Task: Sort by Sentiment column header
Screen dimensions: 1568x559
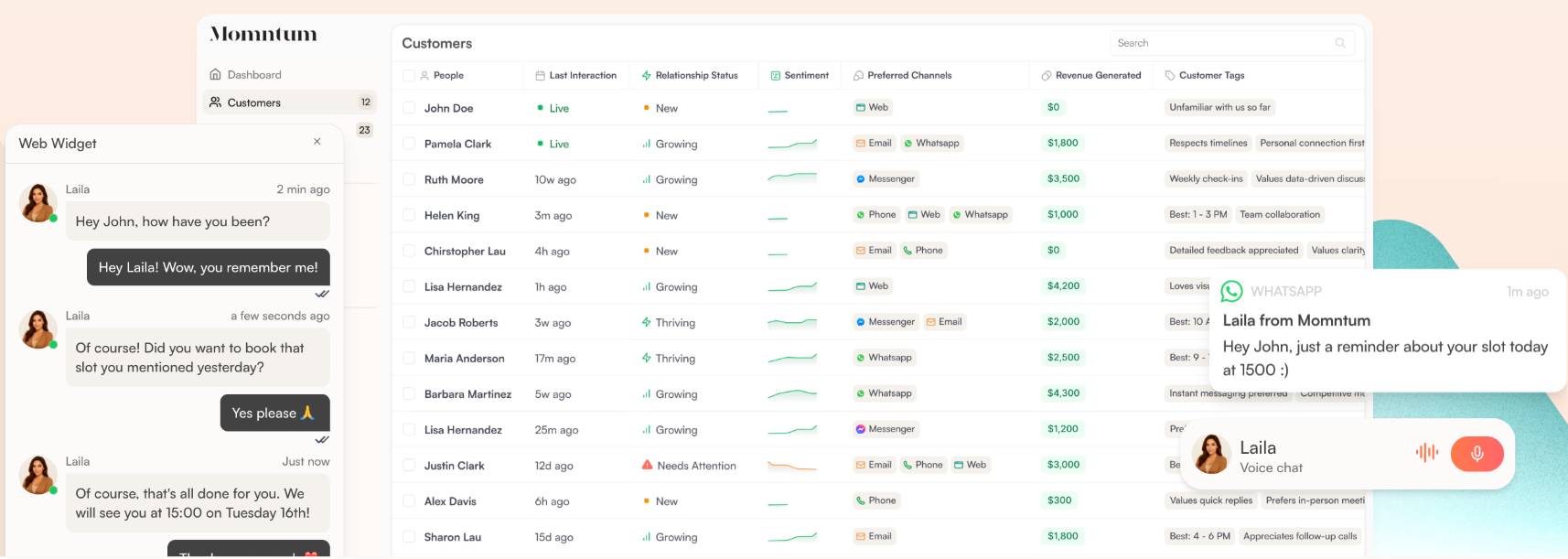Action: coord(806,76)
